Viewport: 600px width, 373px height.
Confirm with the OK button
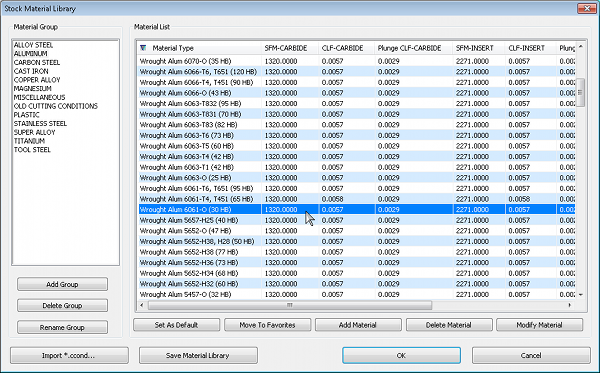[x=401, y=355]
